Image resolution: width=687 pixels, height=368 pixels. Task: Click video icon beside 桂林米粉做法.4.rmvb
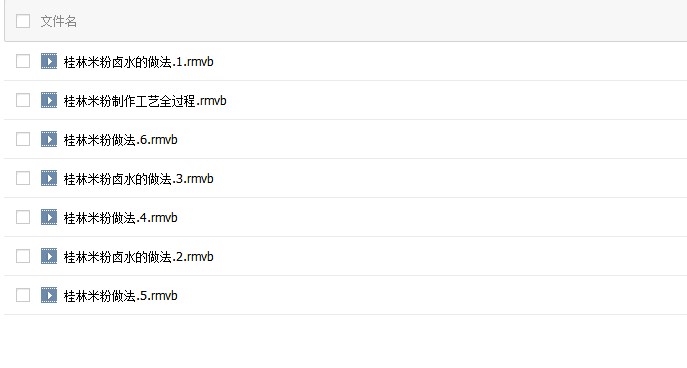pos(49,217)
